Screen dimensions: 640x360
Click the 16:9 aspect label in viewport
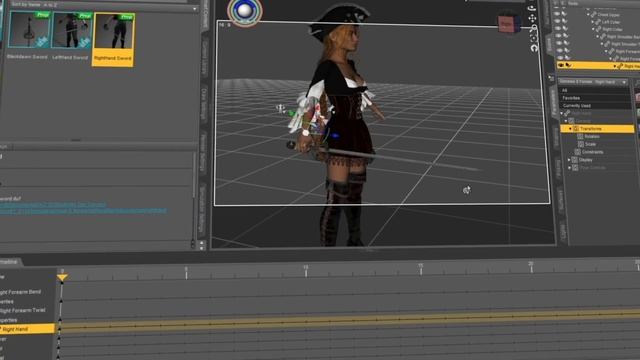[x=224, y=25]
